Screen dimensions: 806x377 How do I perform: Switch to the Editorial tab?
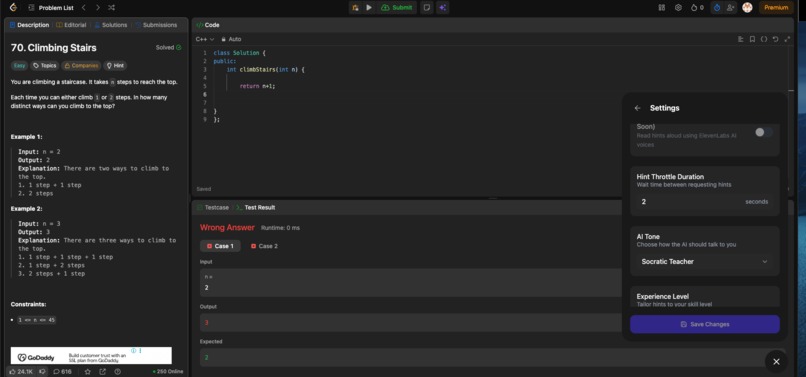(71, 25)
